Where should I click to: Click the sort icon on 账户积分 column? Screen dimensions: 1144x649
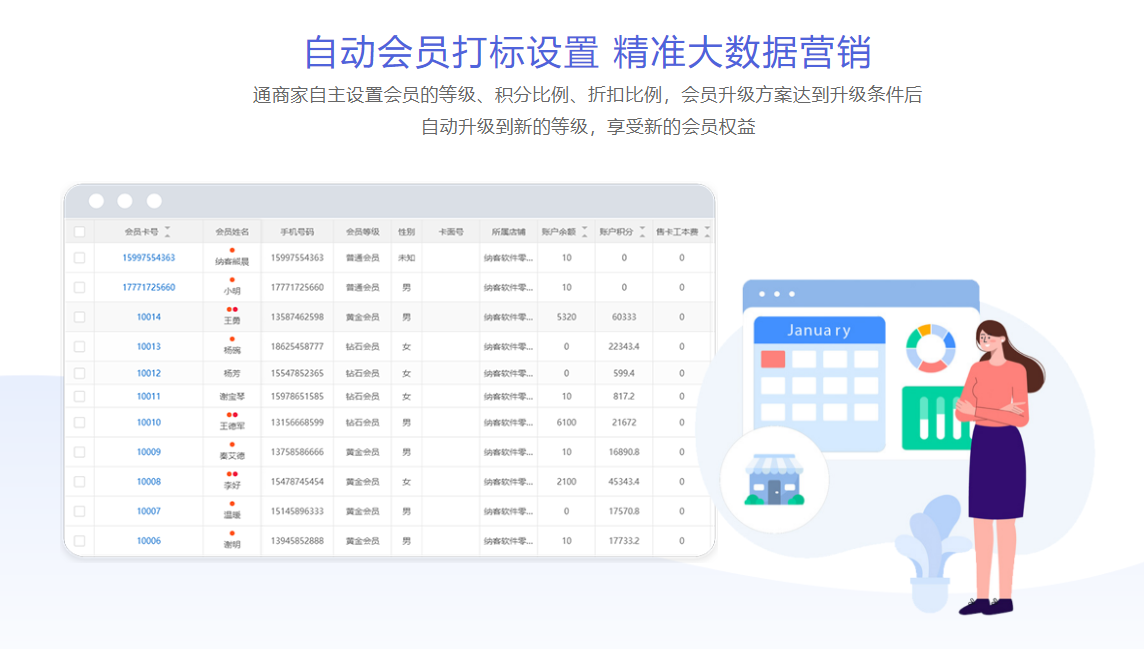tap(641, 230)
